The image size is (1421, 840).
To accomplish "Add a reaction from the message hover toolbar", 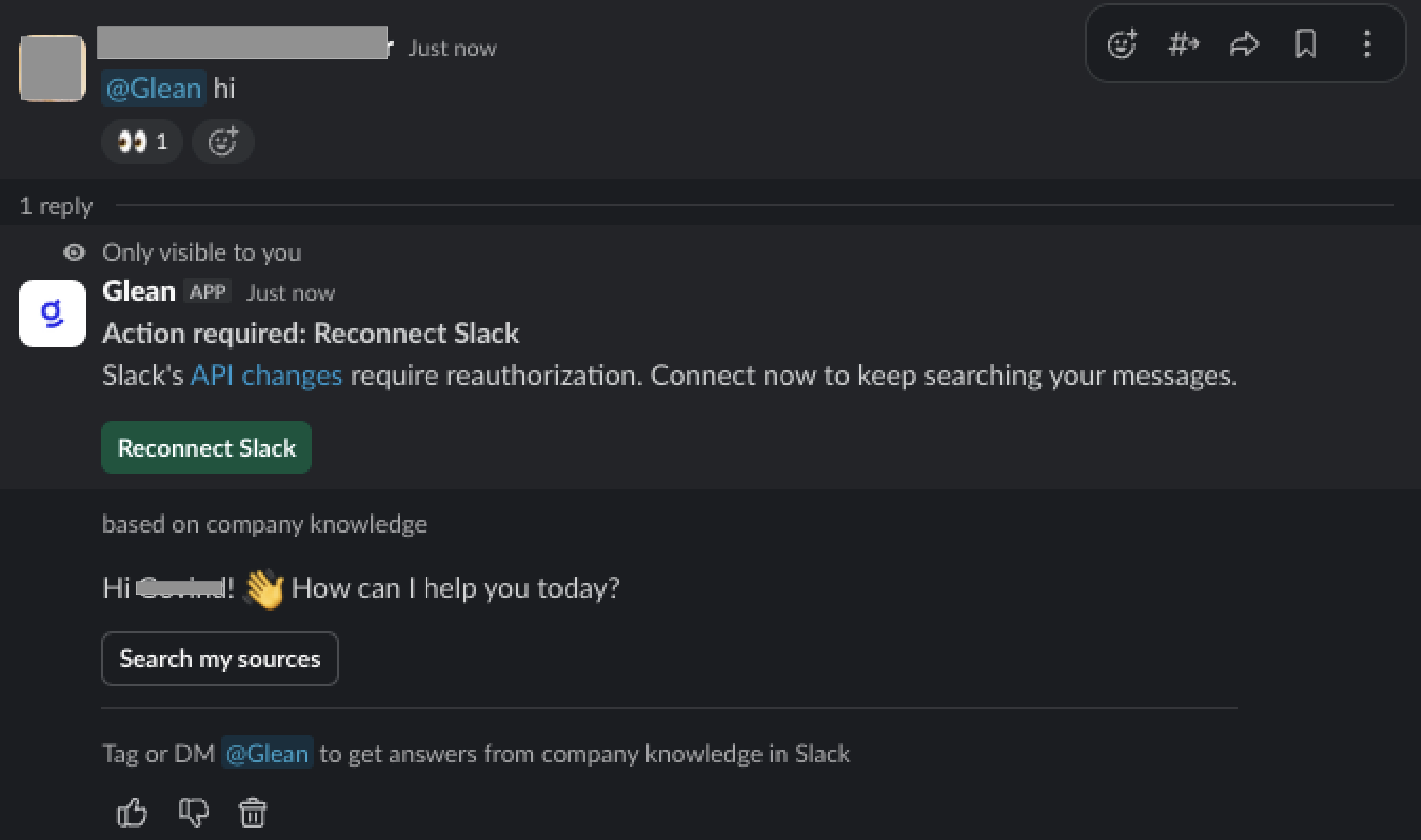I will [x=1122, y=44].
